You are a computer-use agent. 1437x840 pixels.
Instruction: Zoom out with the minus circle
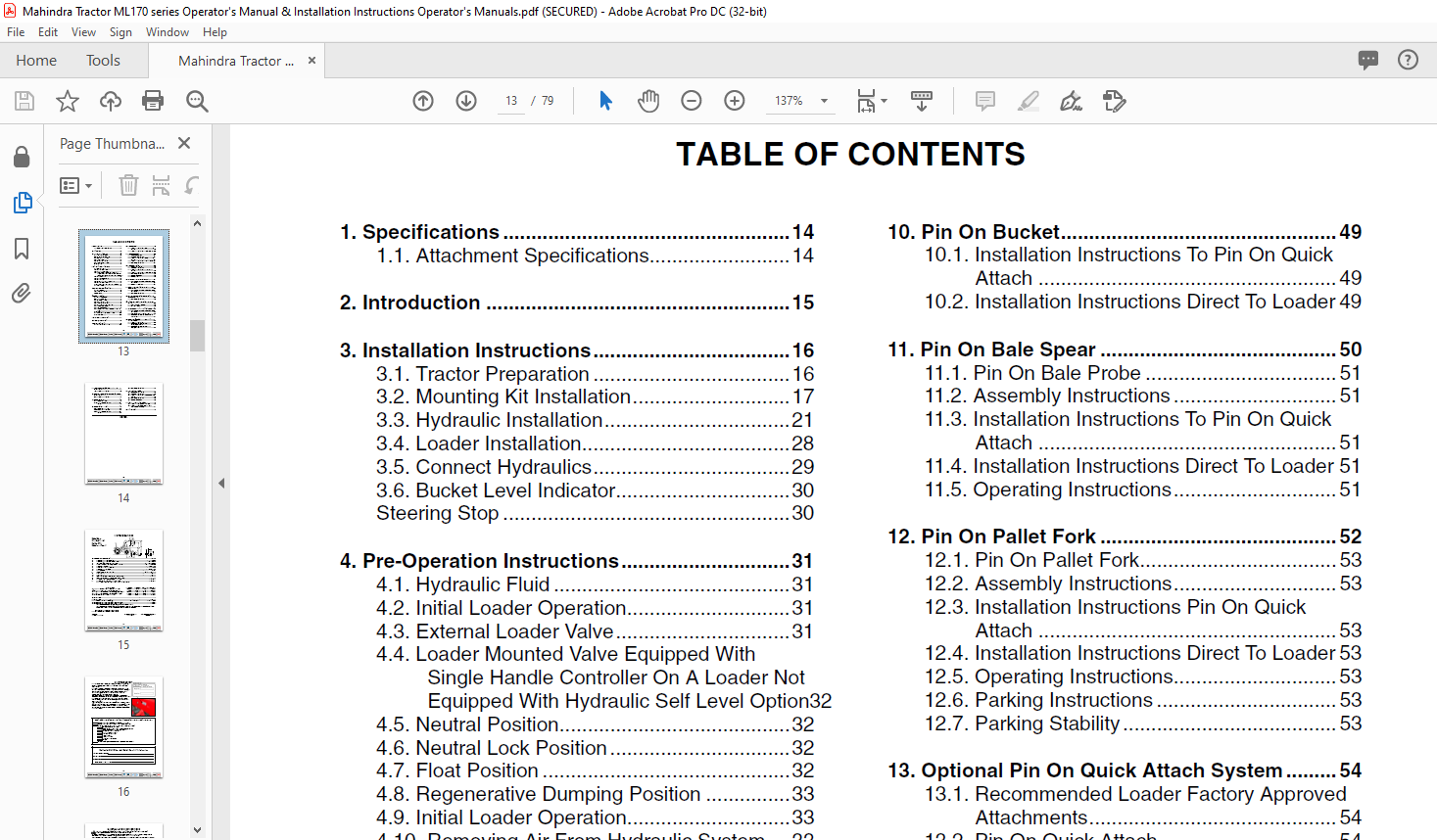(x=692, y=101)
